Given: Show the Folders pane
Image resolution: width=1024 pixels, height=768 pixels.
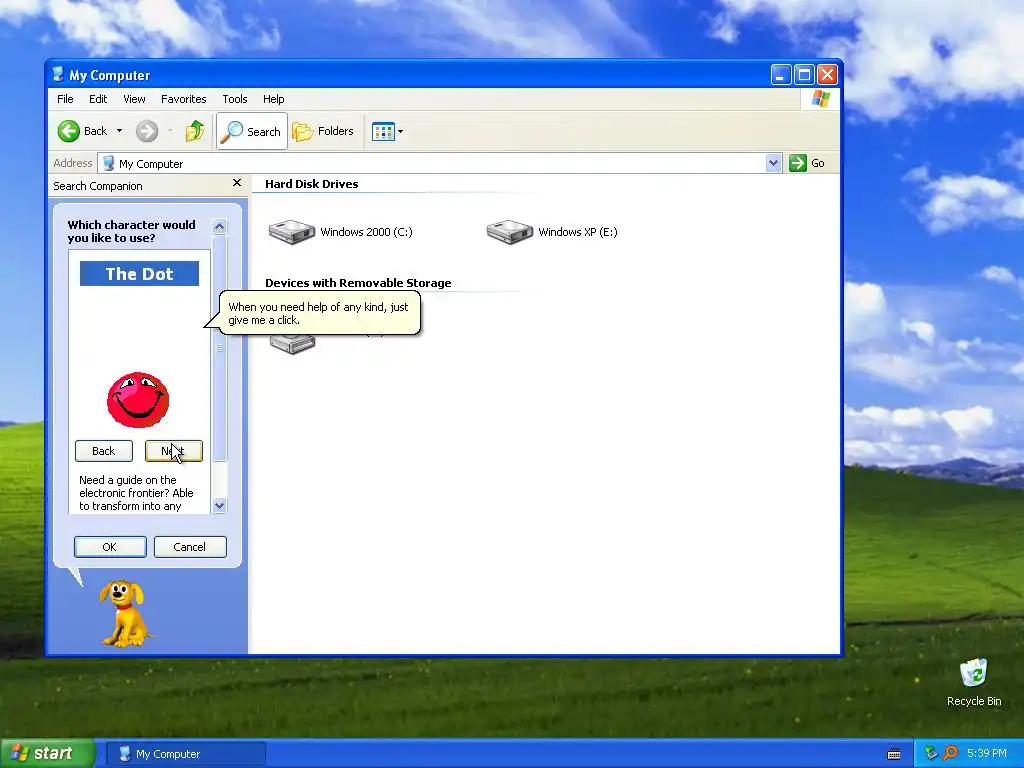Looking at the screenshot, I should 323,131.
